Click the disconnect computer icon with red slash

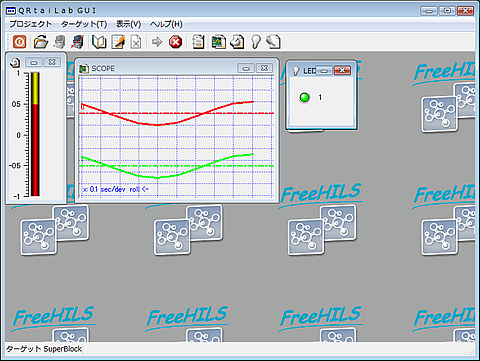78,42
